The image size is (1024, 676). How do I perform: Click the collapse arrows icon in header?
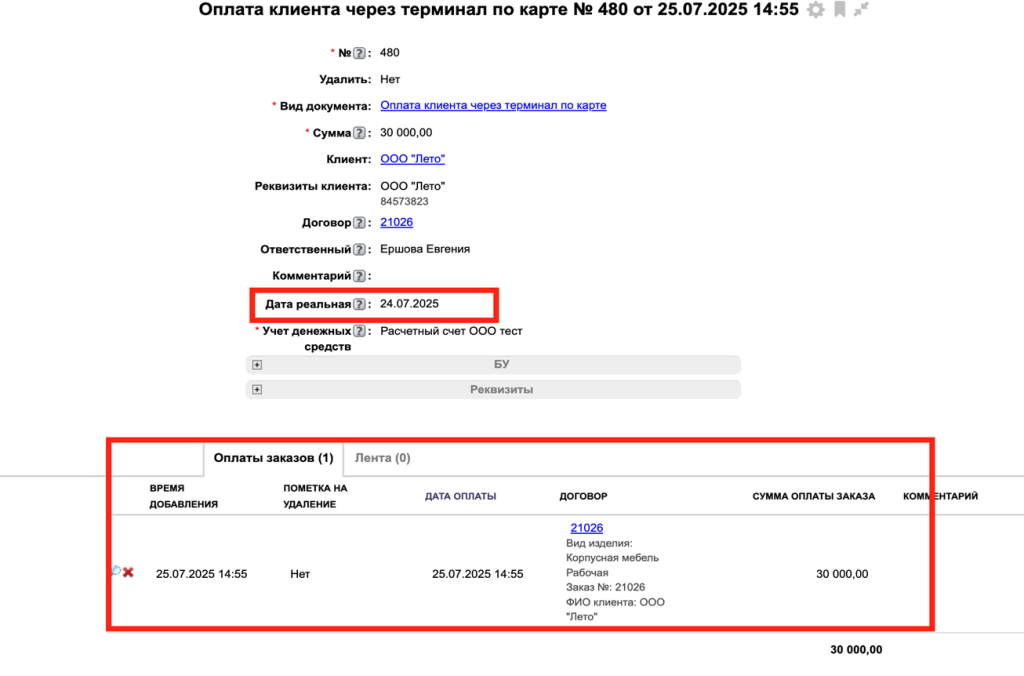[861, 10]
